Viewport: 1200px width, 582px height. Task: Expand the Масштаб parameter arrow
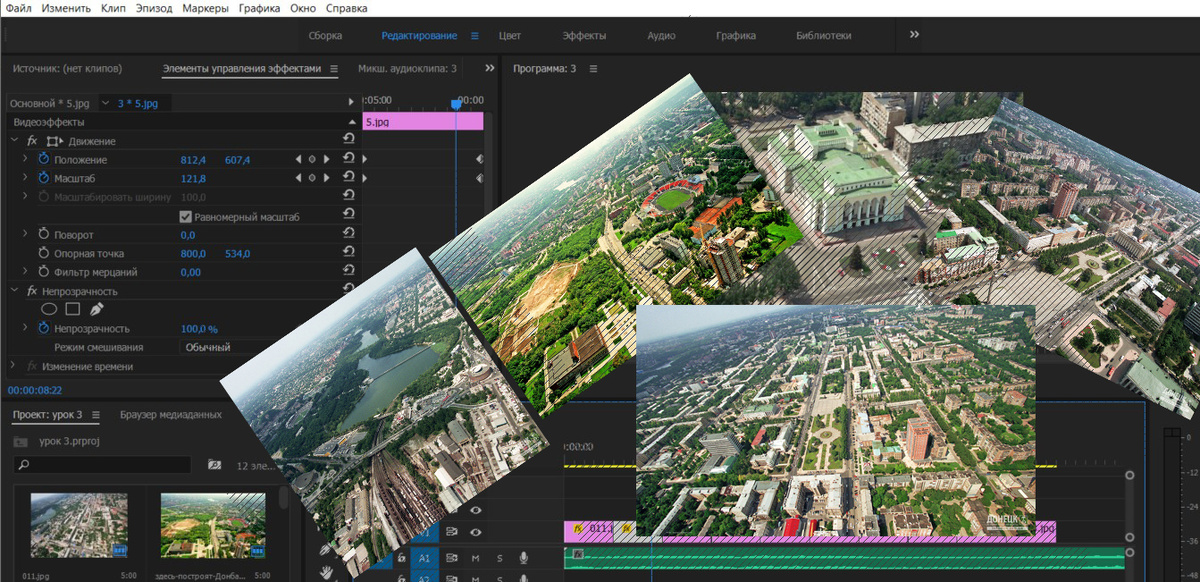click(x=25, y=178)
